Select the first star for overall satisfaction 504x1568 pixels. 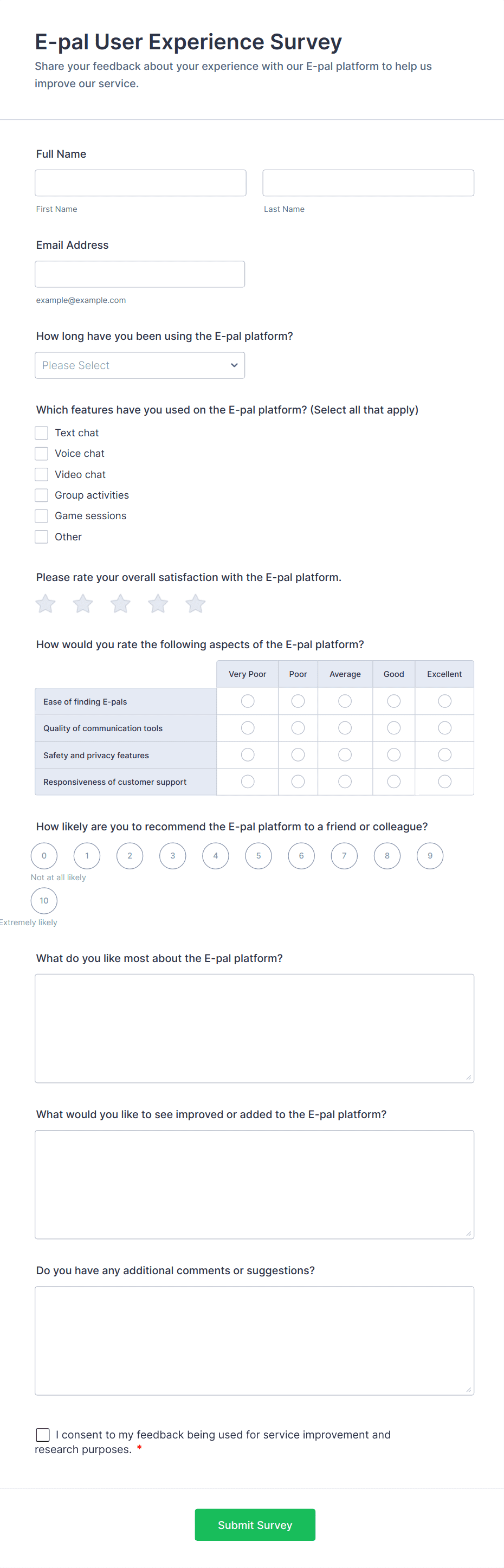click(44, 603)
